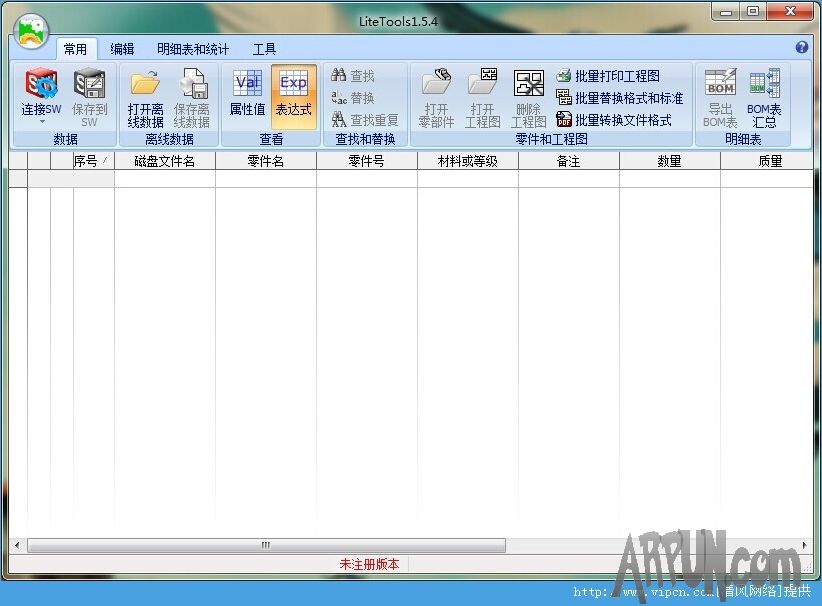Click 批量转换文件格式 batch convert
This screenshot has width=822, height=606.
[x=614, y=120]
